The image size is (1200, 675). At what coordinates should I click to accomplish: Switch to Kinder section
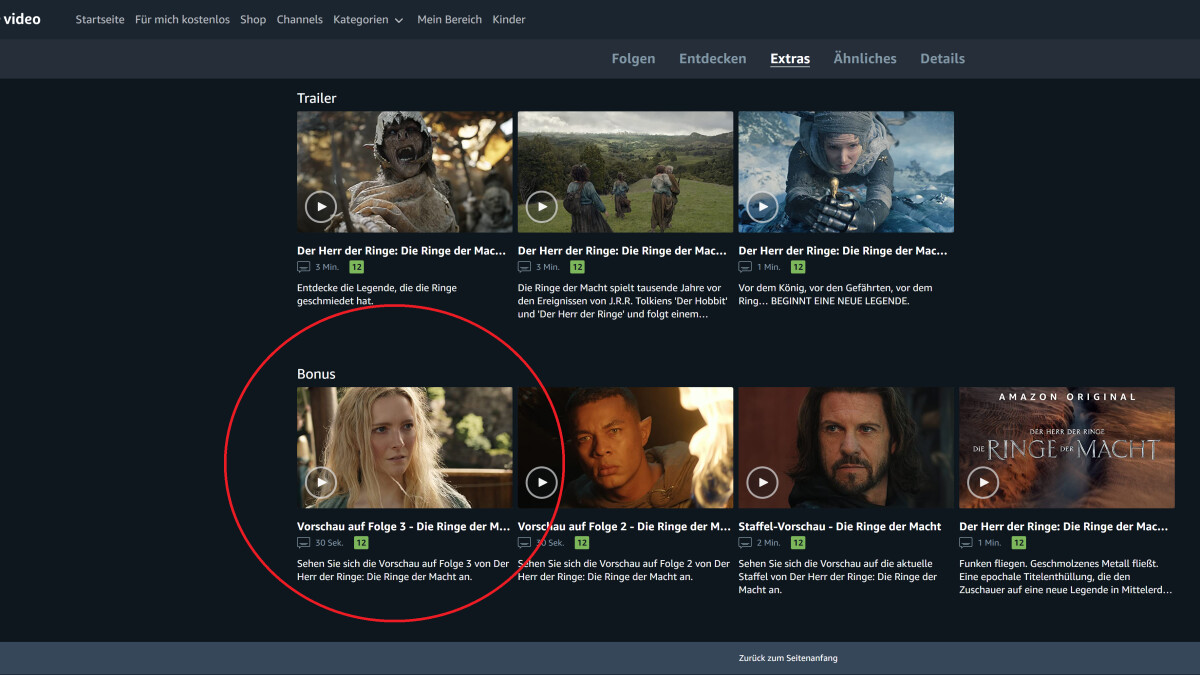(509, 20)
